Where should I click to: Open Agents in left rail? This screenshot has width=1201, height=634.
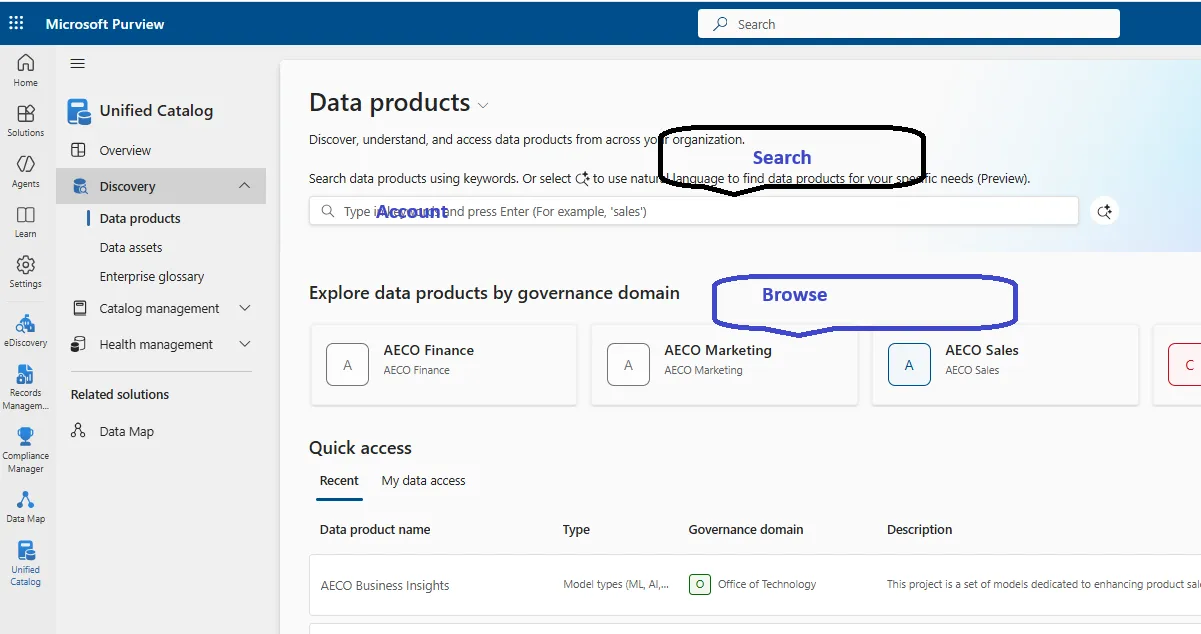point(25,171)
